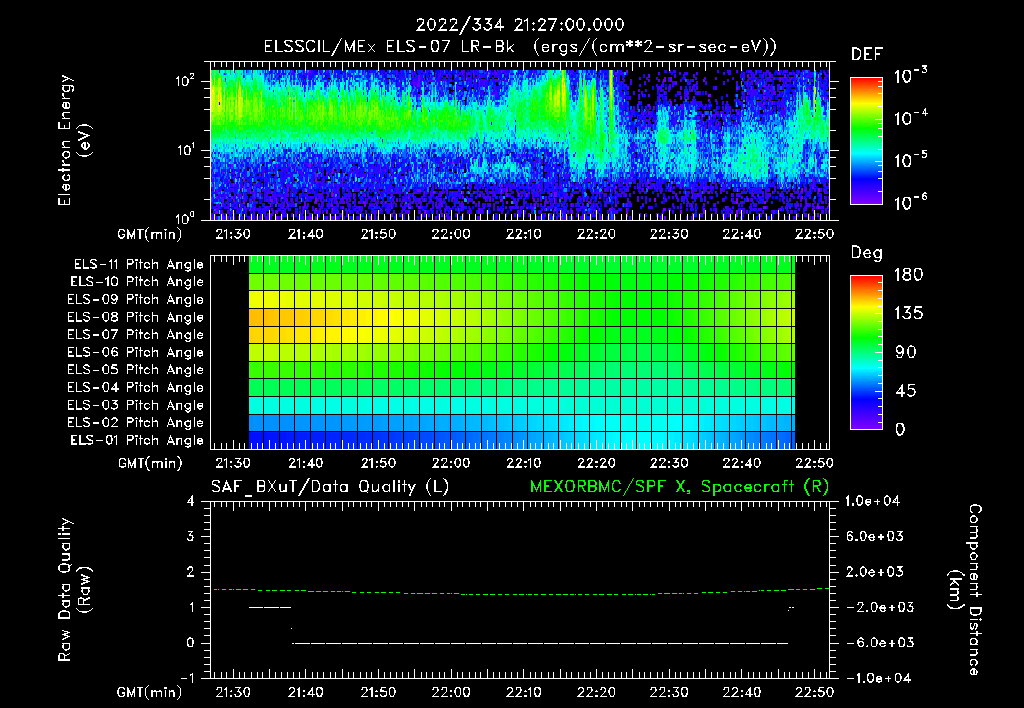Click the 90 value on Deg scale
1024x708 pixels.
(x=906, y=353)
